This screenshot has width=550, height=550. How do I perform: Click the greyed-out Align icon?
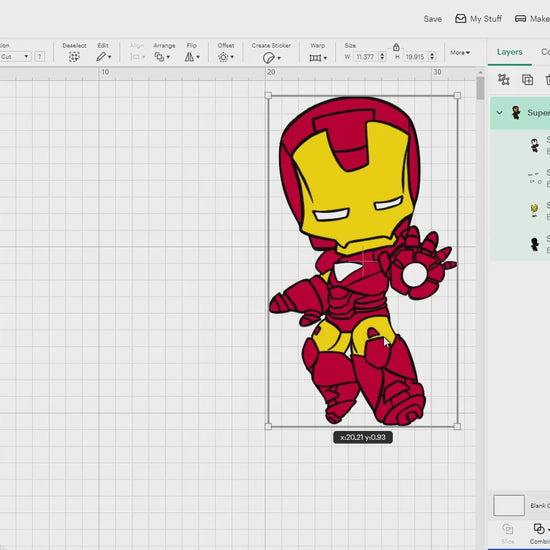pyautogui.click(x=135, y=57)
